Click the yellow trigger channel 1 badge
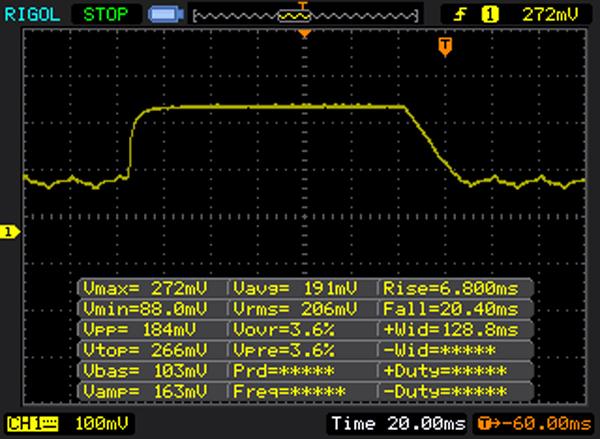Viewport: 600px width, 439px height. click(x=490, y=15)
